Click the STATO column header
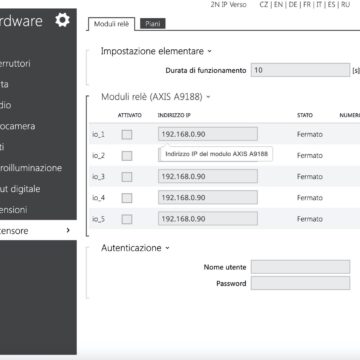Screen dimensions: 360x360 [305, 115]
